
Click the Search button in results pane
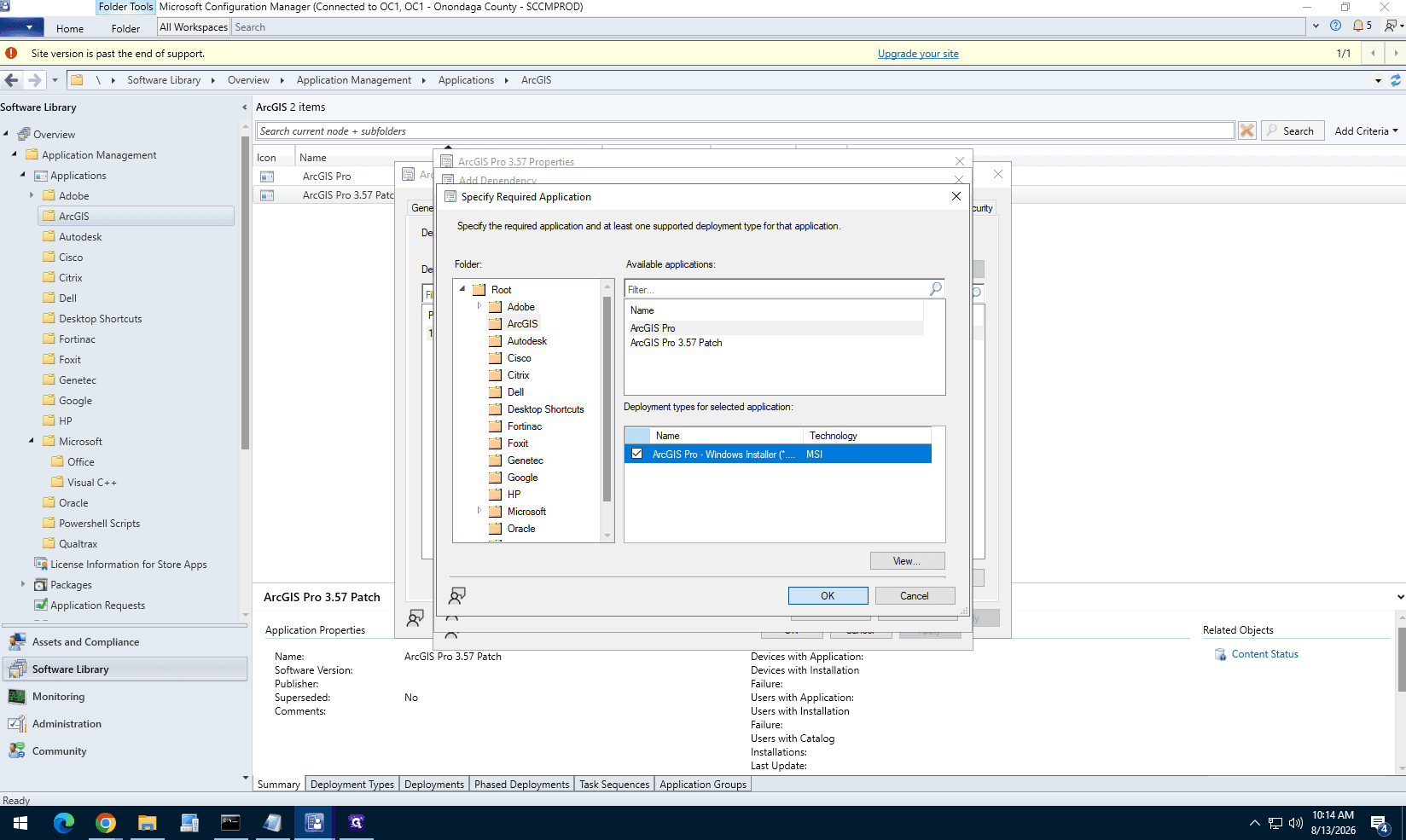click(1293, 130)
